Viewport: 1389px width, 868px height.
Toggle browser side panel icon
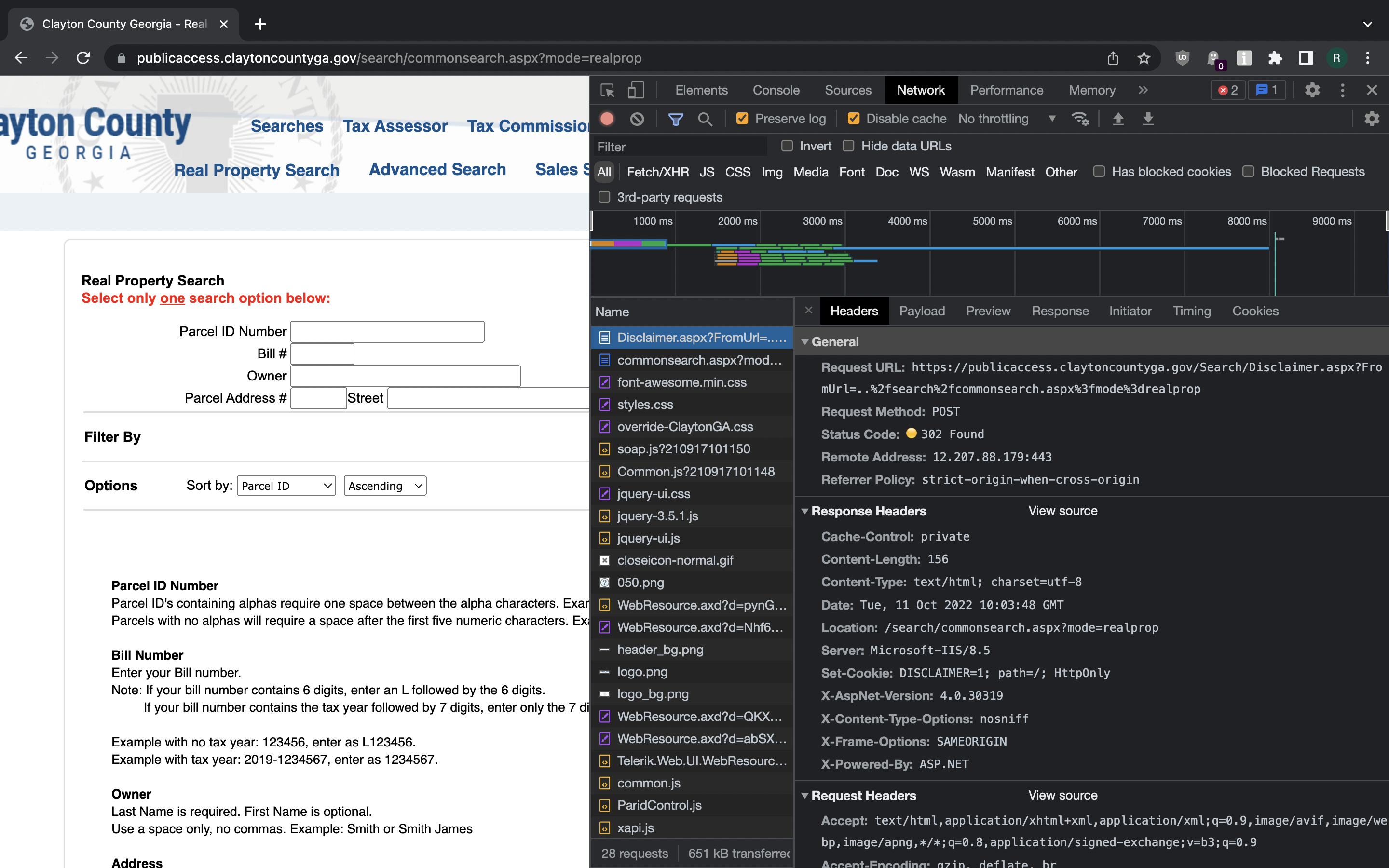1305,58
